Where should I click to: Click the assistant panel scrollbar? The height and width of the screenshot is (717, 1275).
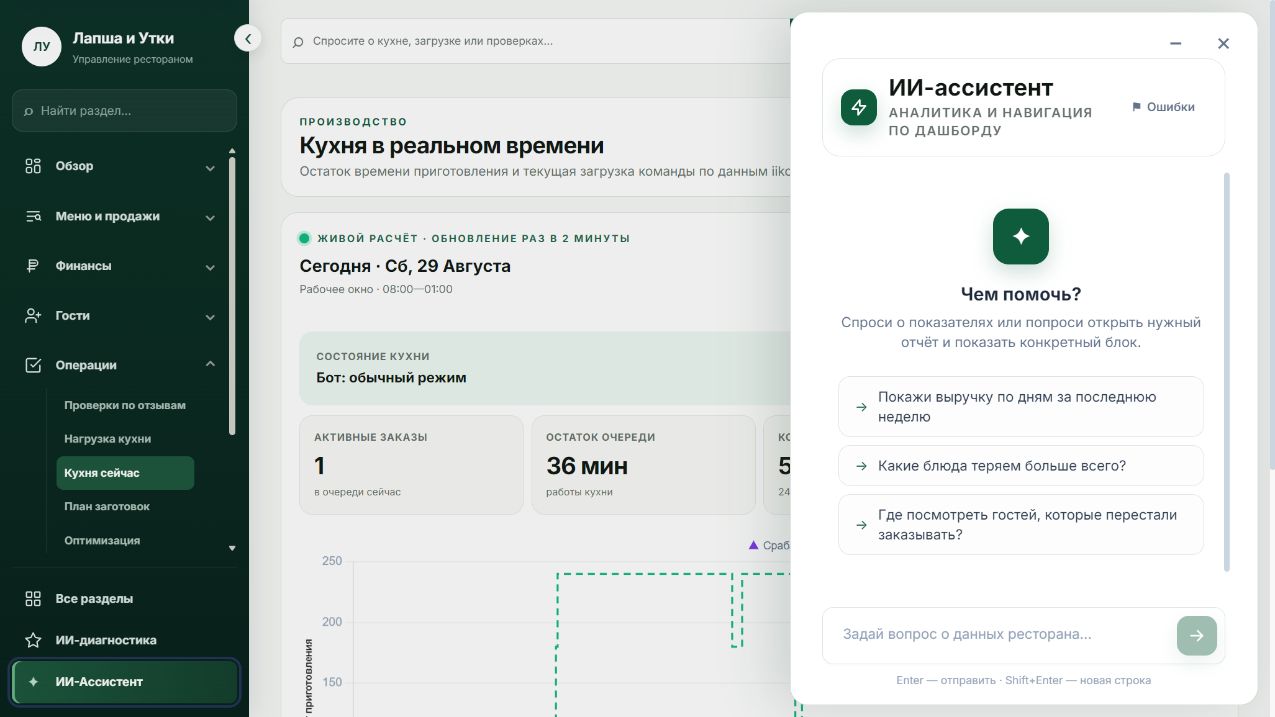click(x=1227, y=372)
